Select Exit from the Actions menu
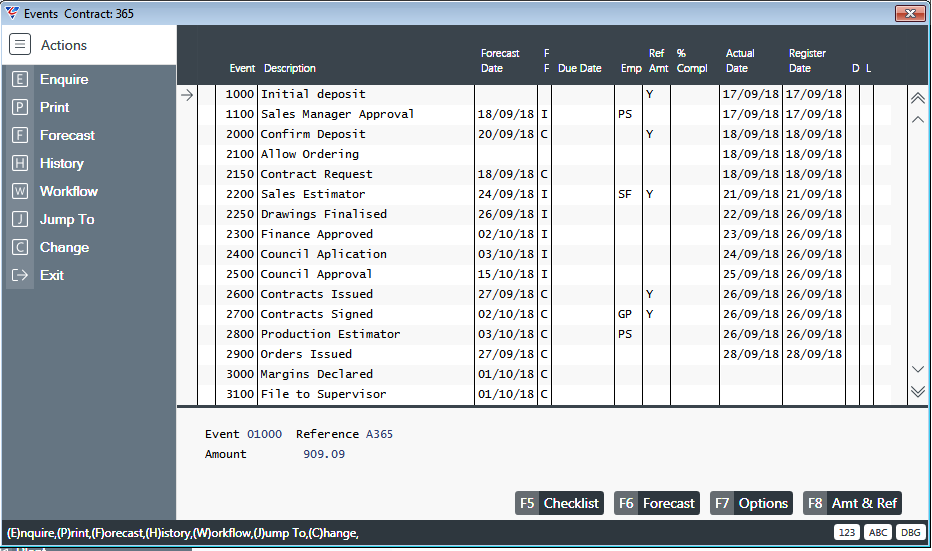The height and width of the screenshot is (551, 932). [52, 275]
